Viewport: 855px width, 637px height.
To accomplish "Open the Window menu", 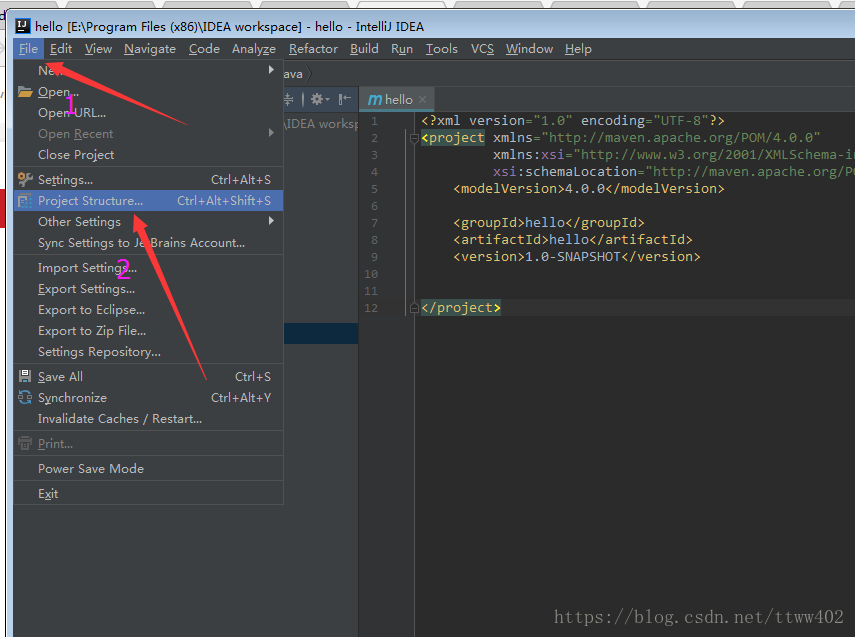I will [529, 49].
